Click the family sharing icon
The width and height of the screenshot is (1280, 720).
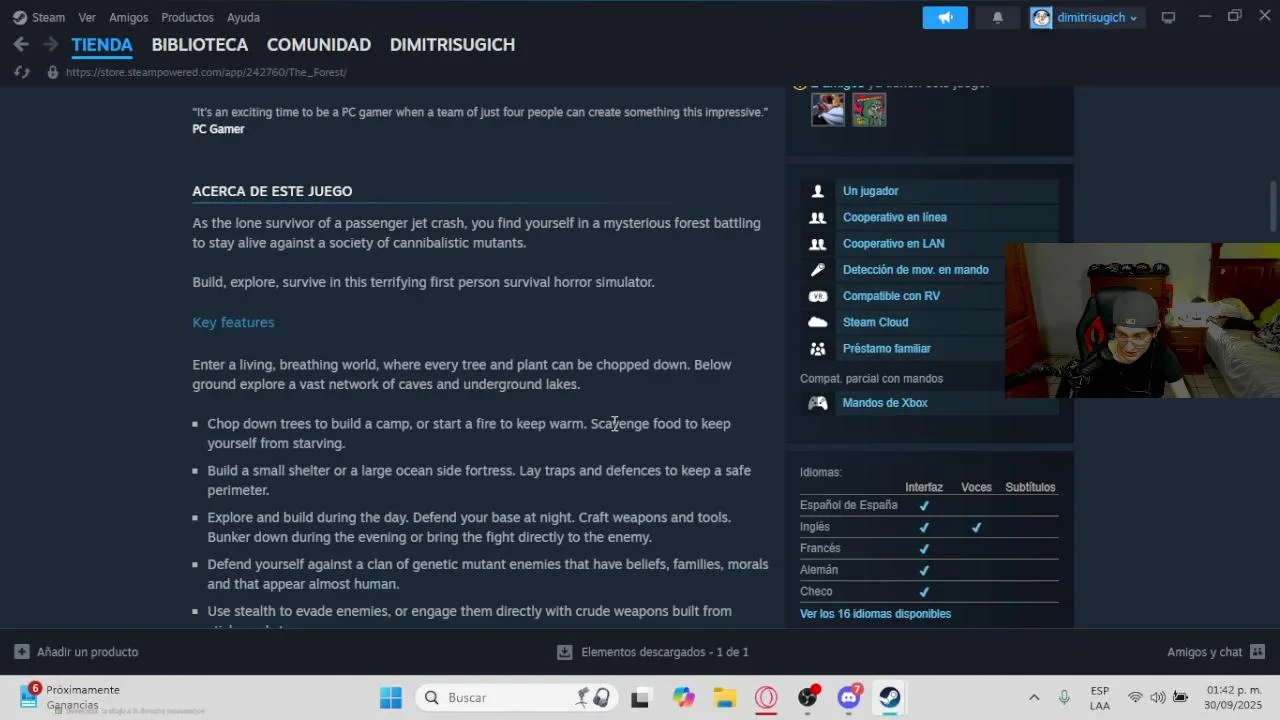(818, 348)
